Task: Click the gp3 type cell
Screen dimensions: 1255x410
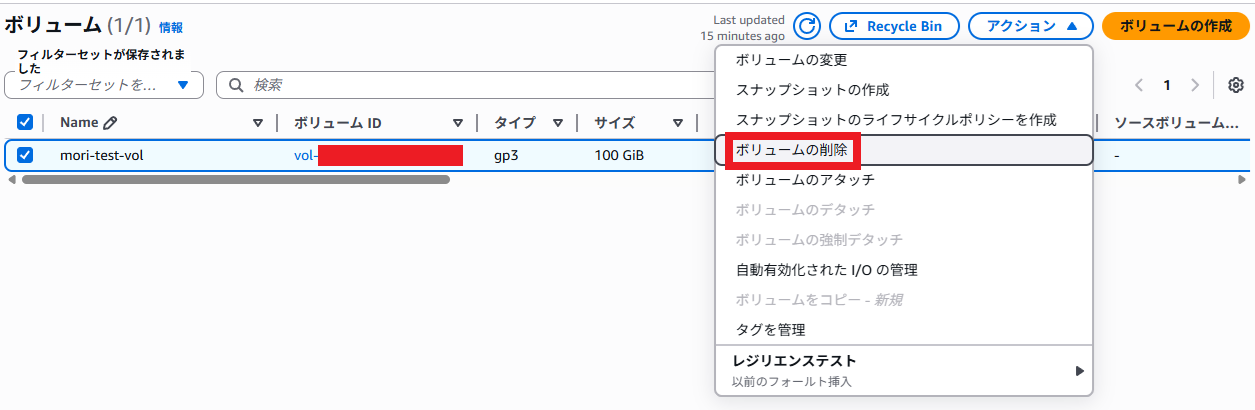Action: 506,156
